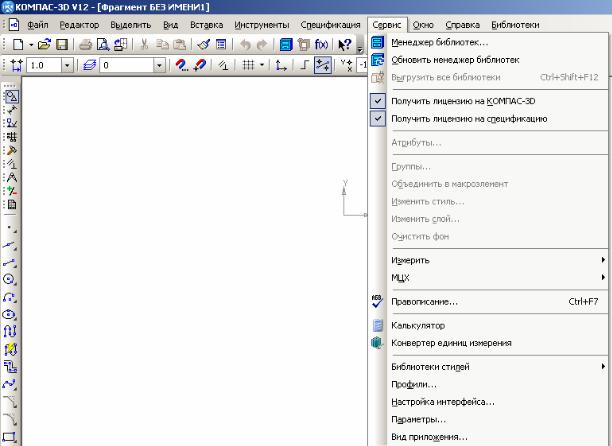Click the crossed-out magnet disable snaps icon
The image size is (612, 446).
[199, 65]
